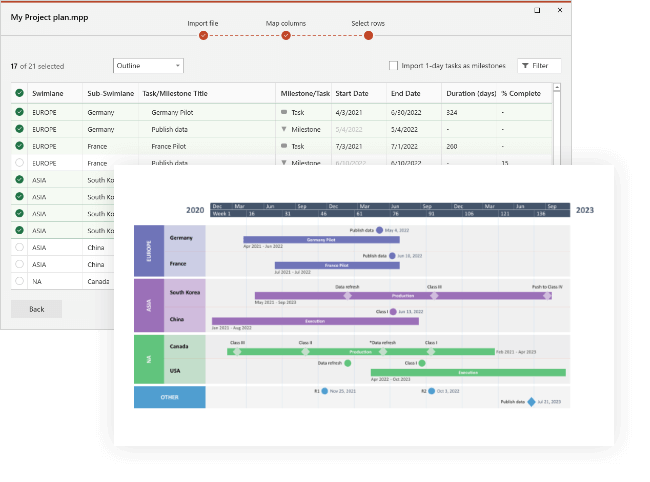Screen dimensions: 650x482
Task: Click the Import file step circle
Action: click(x=203, y=36)
